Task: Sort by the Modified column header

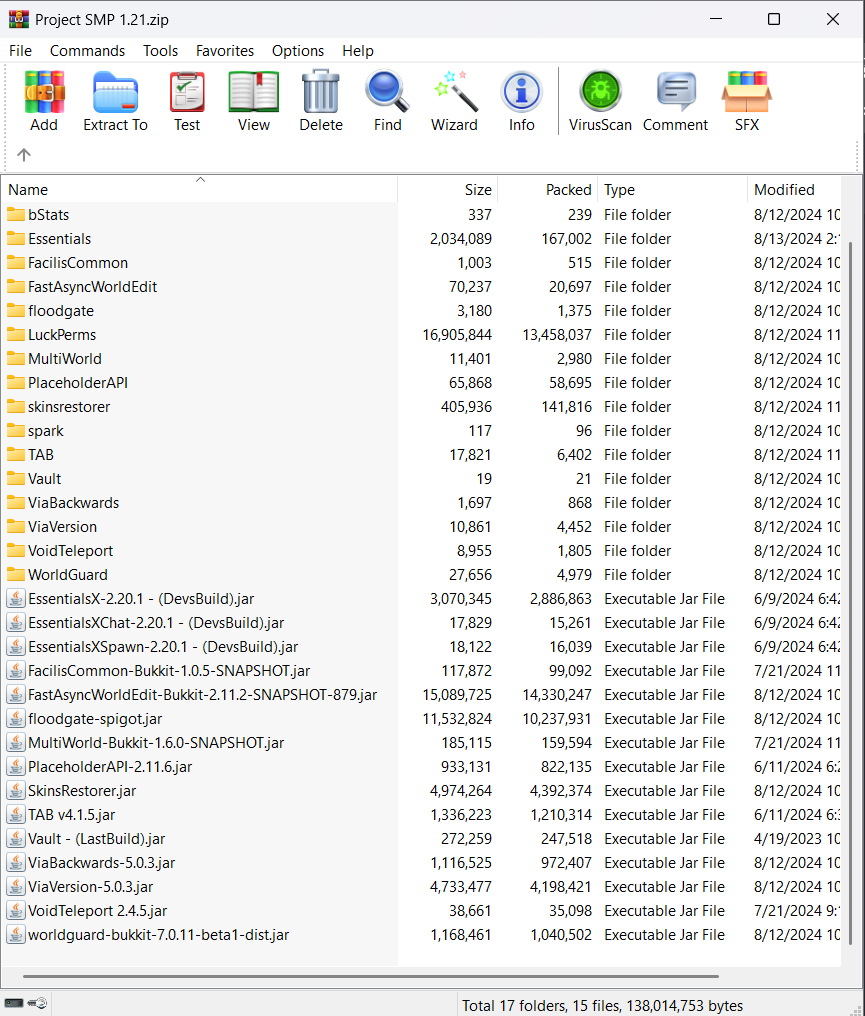Action: click(794, 190)
